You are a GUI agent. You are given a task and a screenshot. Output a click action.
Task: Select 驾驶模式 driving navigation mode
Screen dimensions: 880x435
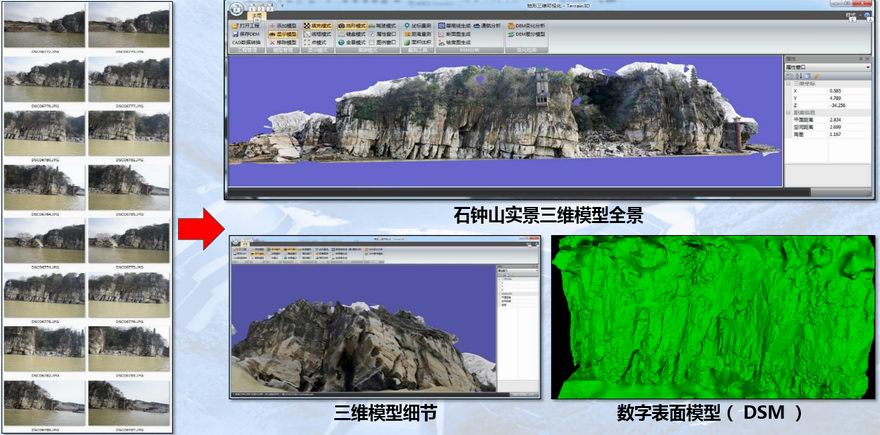point(383,26)
